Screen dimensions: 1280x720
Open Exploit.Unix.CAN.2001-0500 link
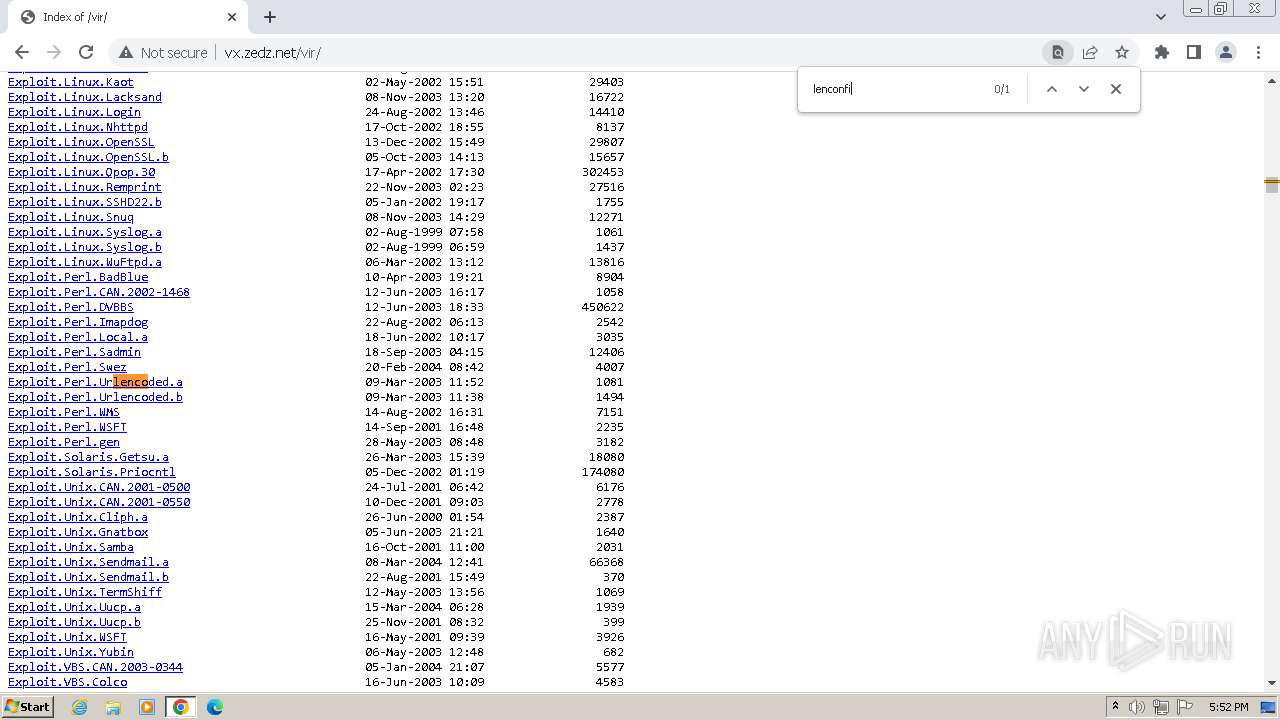[x=99, y=487]
